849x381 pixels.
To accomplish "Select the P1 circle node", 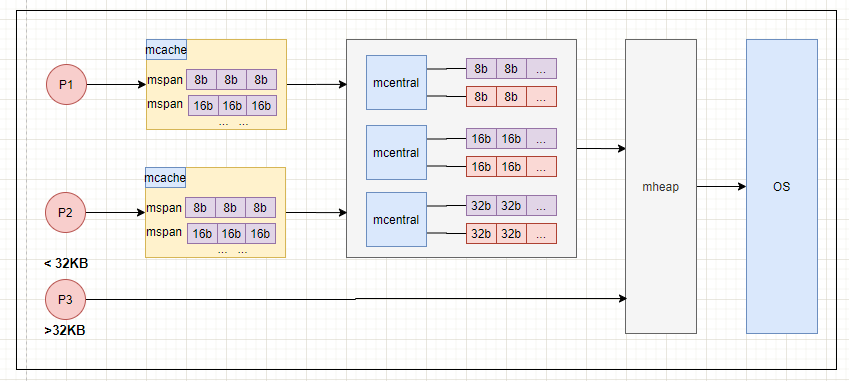I will tap(66, 84).
